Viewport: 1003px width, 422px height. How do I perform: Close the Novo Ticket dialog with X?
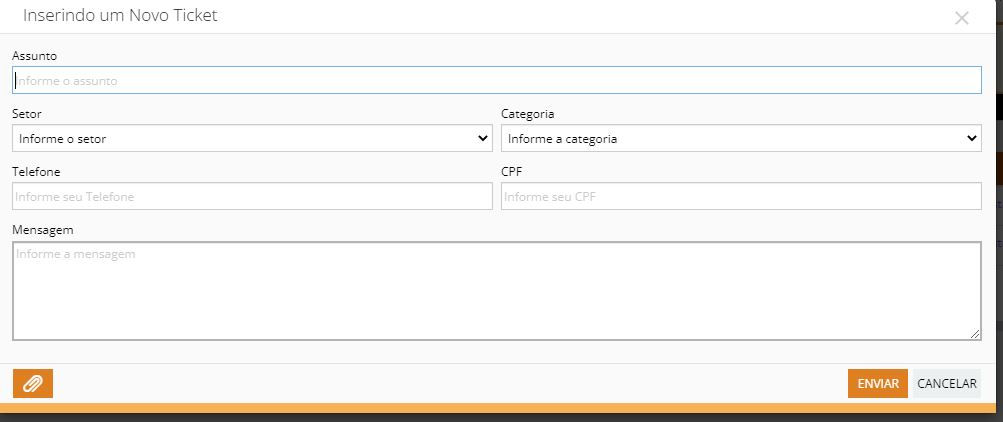pos(961,18)
